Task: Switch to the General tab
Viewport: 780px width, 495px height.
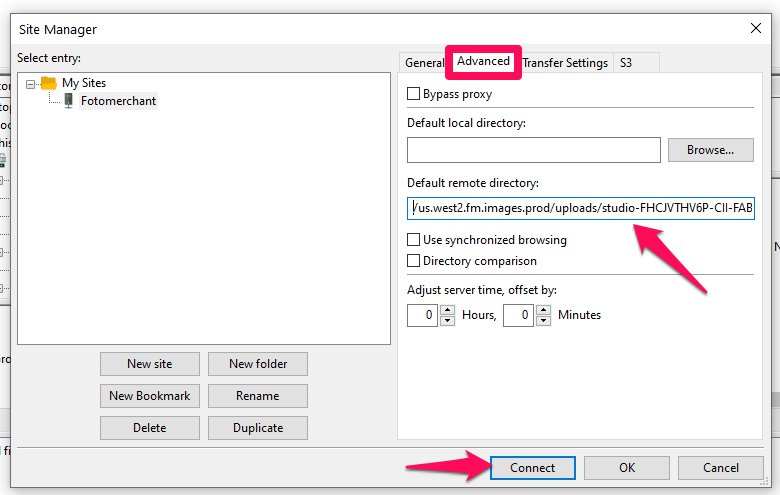Action: 424,63
